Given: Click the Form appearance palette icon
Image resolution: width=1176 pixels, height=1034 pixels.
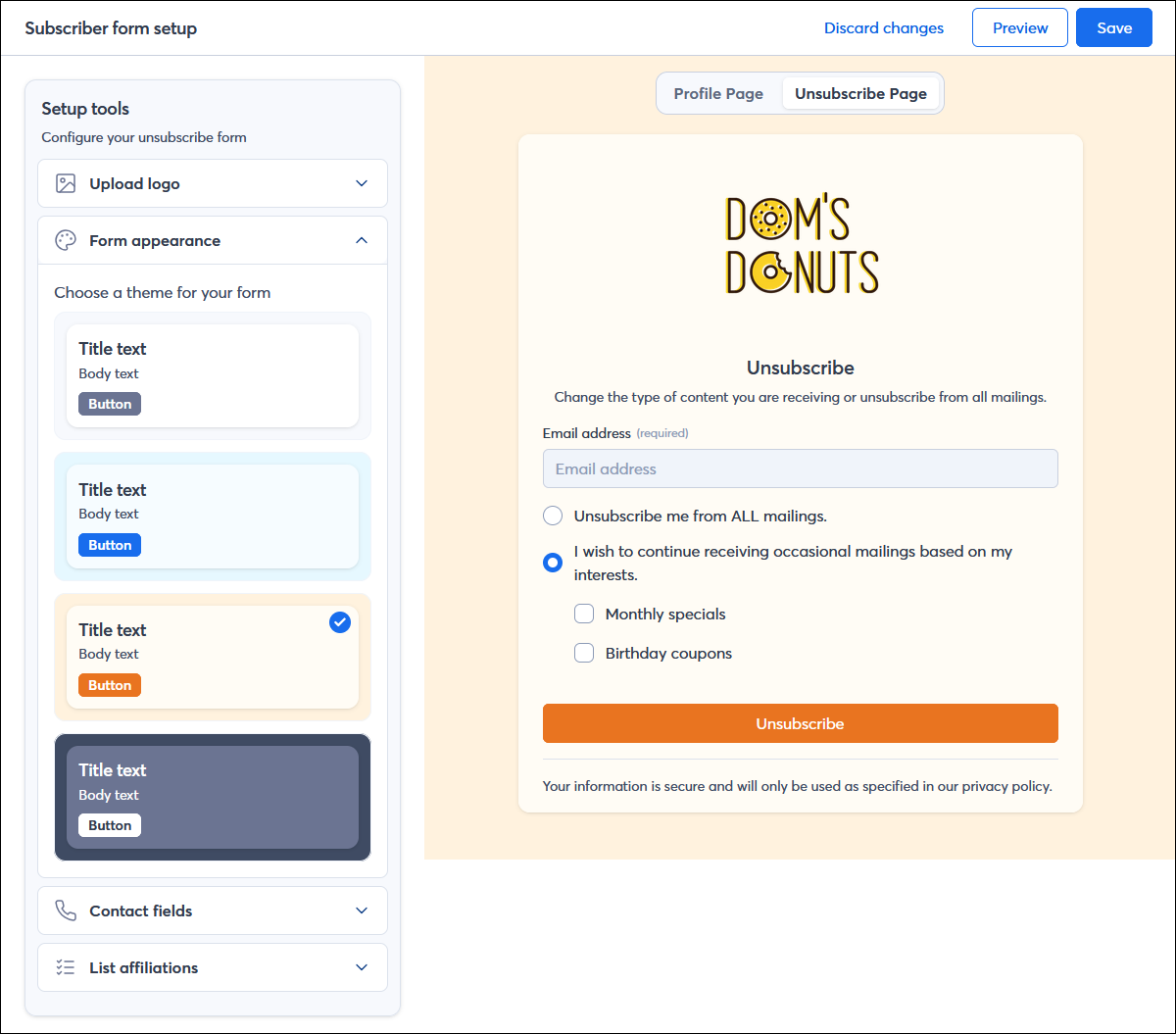Looking at the screenshot, I should pos(66,240).
